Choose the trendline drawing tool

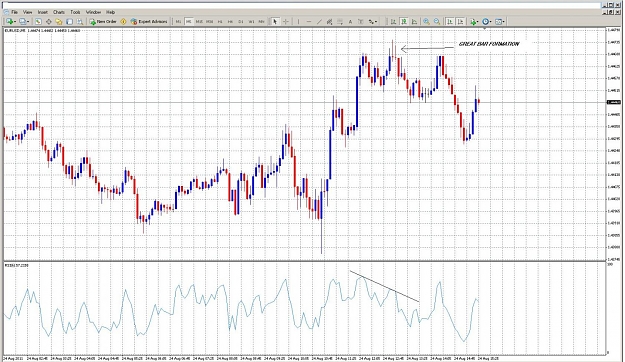pyautogui.click(x=319, y=22)
